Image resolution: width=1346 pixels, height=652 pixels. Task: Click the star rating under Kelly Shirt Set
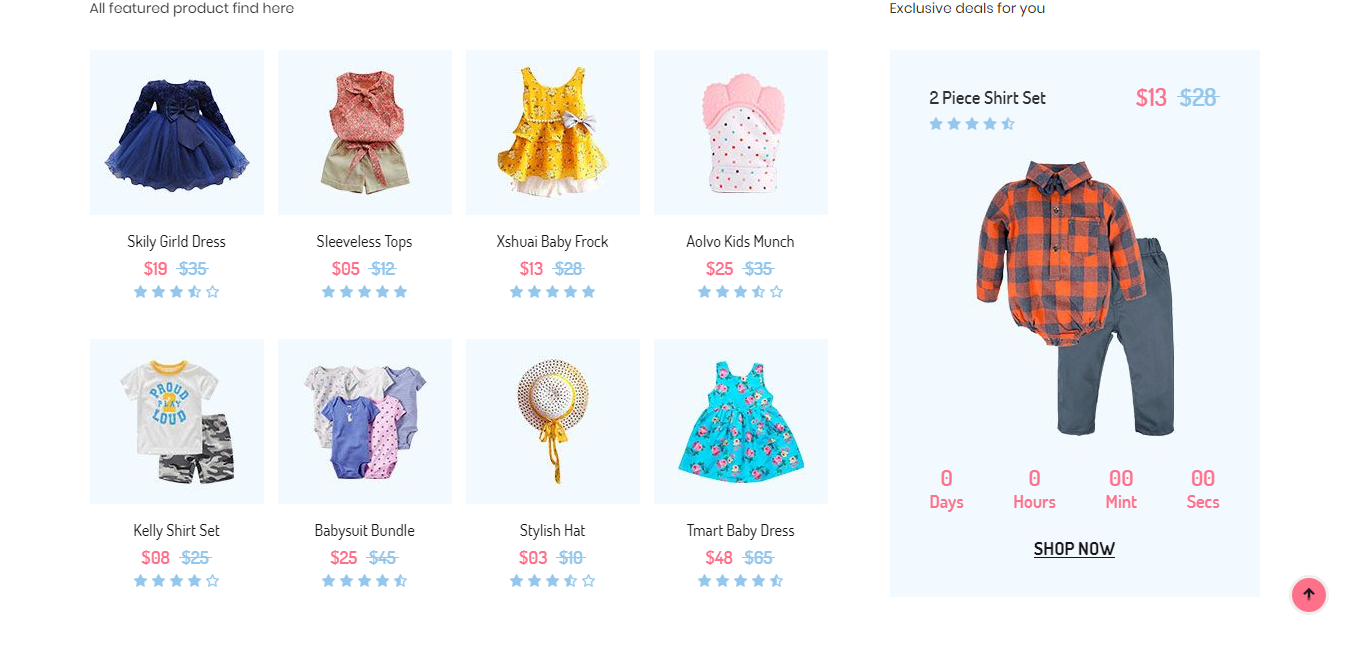pyautogui.click(x=177, y=581)
